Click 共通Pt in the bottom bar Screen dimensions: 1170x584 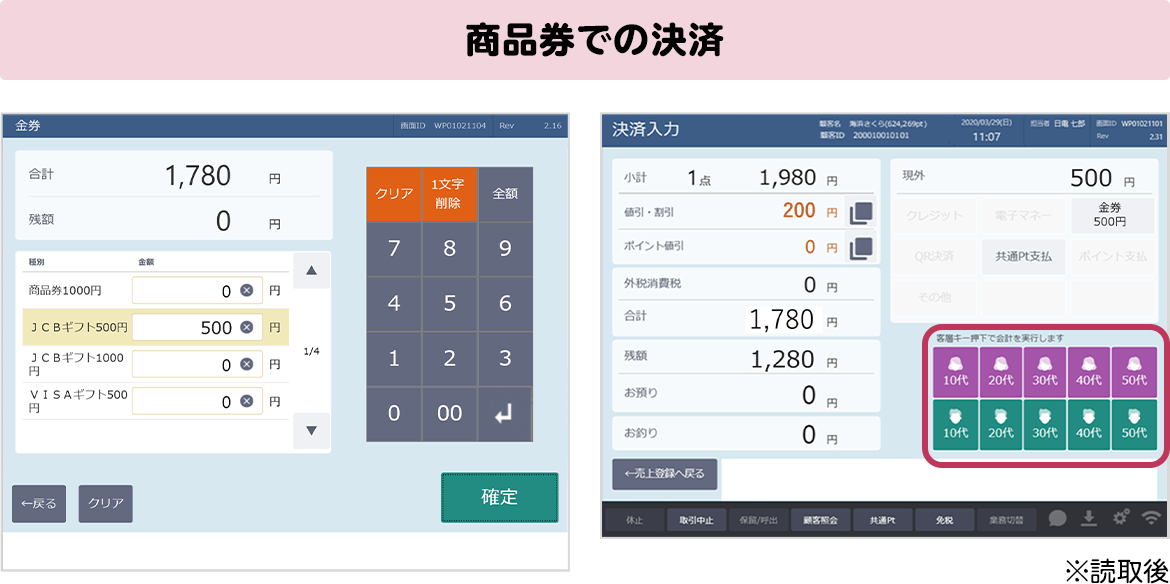coord(882,520)
